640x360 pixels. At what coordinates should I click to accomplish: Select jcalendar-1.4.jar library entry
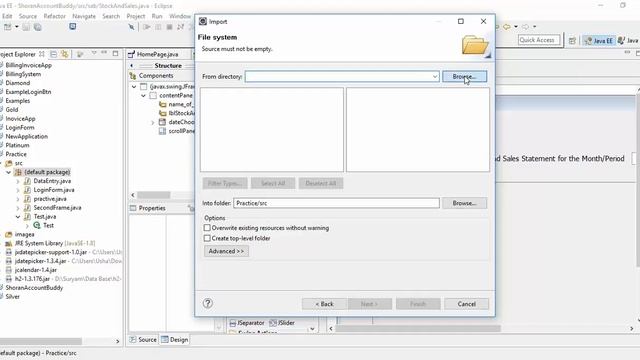tap(31, 270)
